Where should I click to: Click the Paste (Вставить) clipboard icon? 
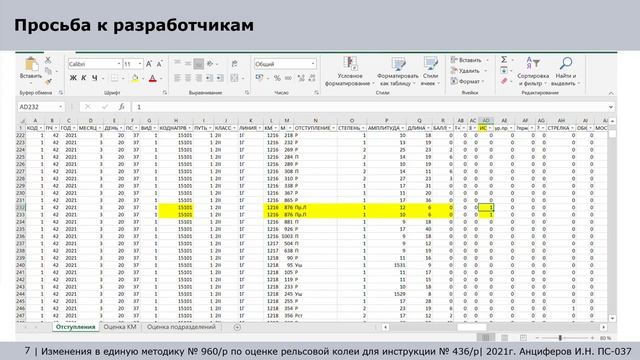(x=31, y=64)
